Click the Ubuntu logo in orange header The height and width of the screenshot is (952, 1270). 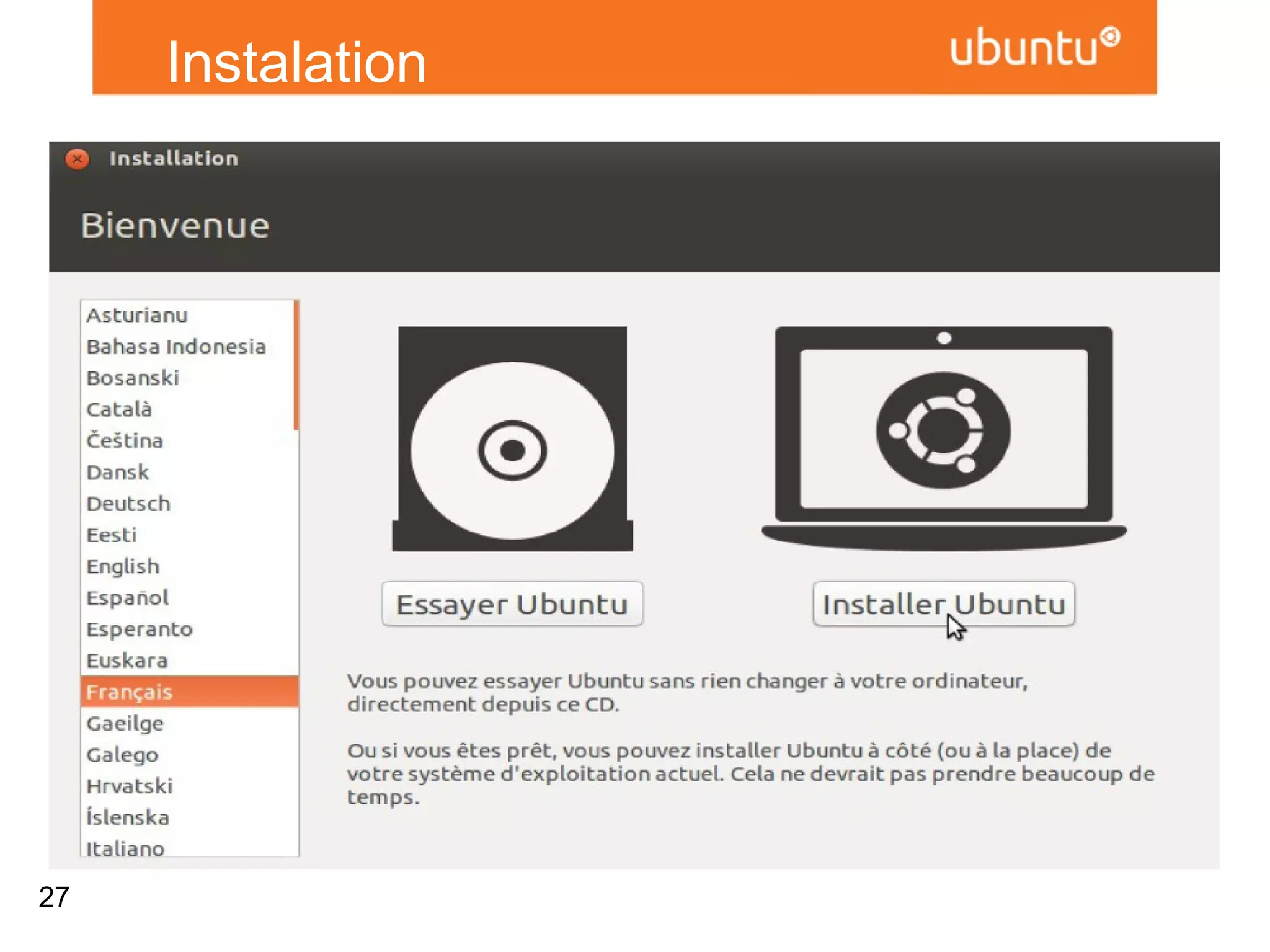click(1034, 47)
